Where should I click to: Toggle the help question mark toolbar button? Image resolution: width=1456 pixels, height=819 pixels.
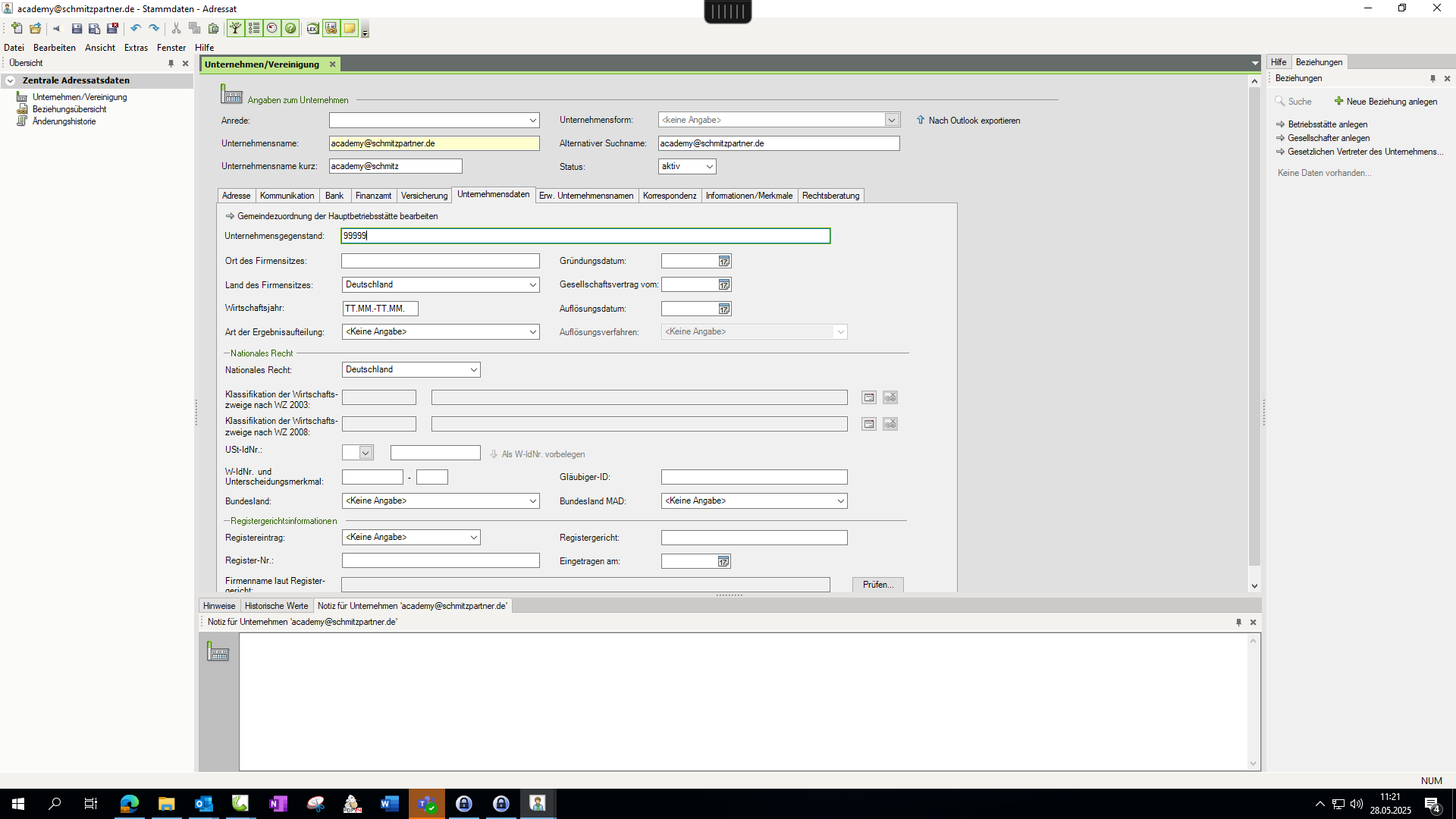[290, 29]
